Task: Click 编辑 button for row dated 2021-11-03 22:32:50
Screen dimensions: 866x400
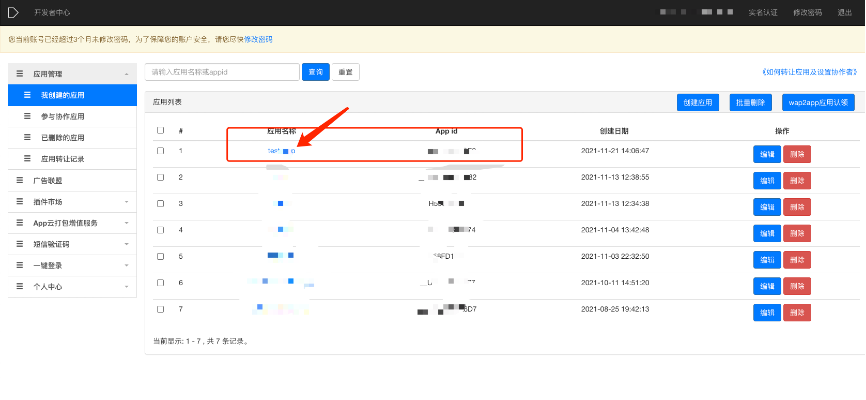Action: (767, 260)
